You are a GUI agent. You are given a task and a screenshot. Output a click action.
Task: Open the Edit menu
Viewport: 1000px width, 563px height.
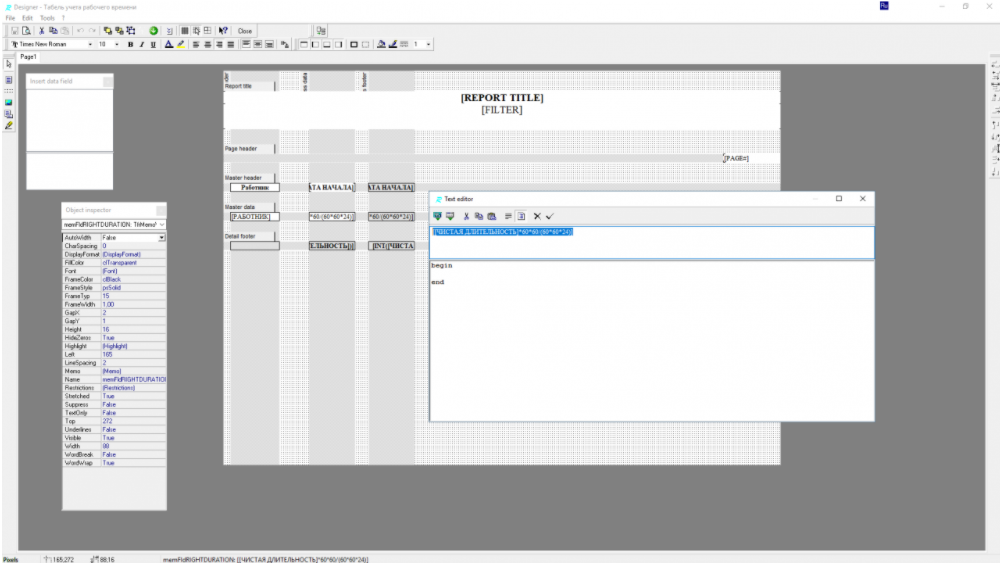pos(26,18)
